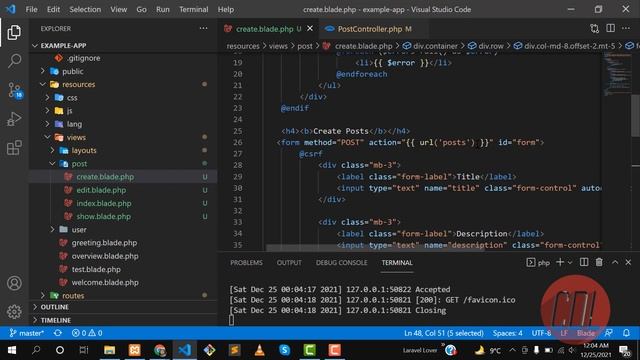Screen dimensions: 640x360
Task: Open the View menu
Action: [x=118, y=9]
